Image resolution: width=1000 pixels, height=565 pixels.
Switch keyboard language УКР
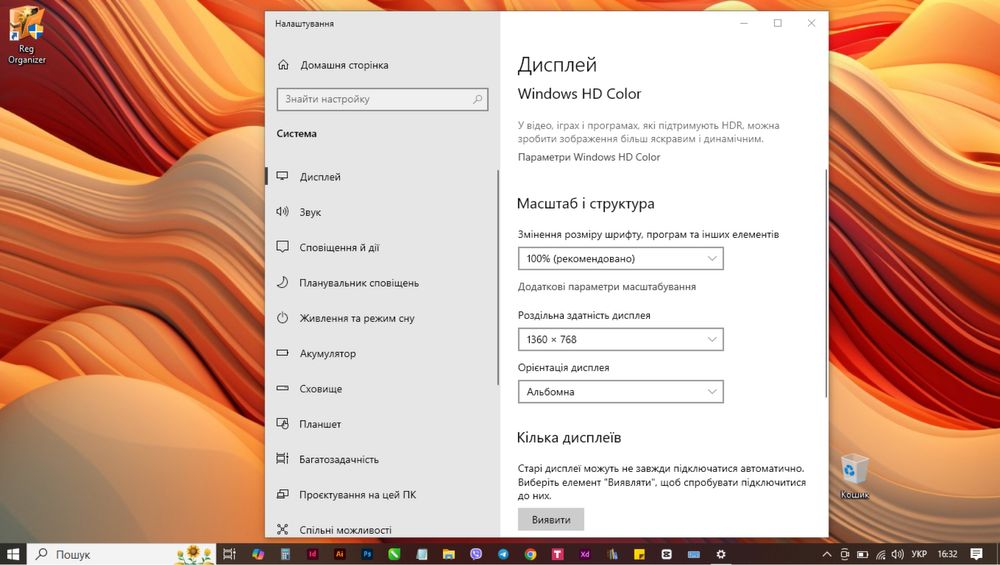click(x=919, y=554)
